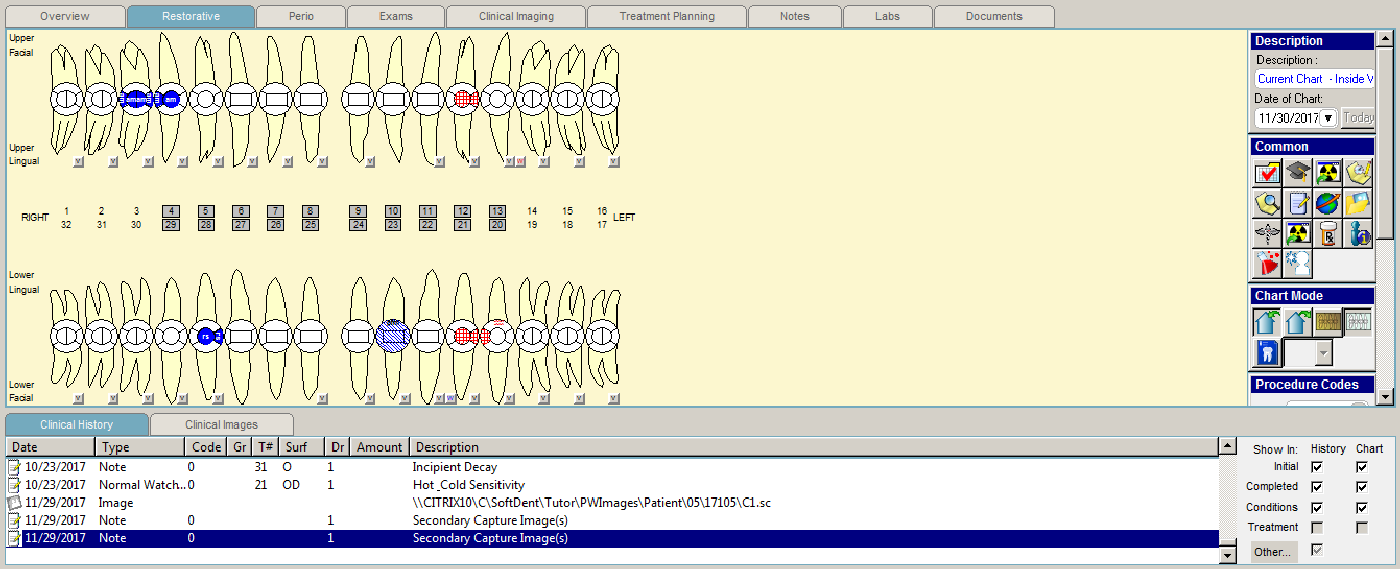The height and width of the screenshot is (569, 1400).
Task: Click the right panel scroll down arrow
Action: click(x=1384, y=397)
